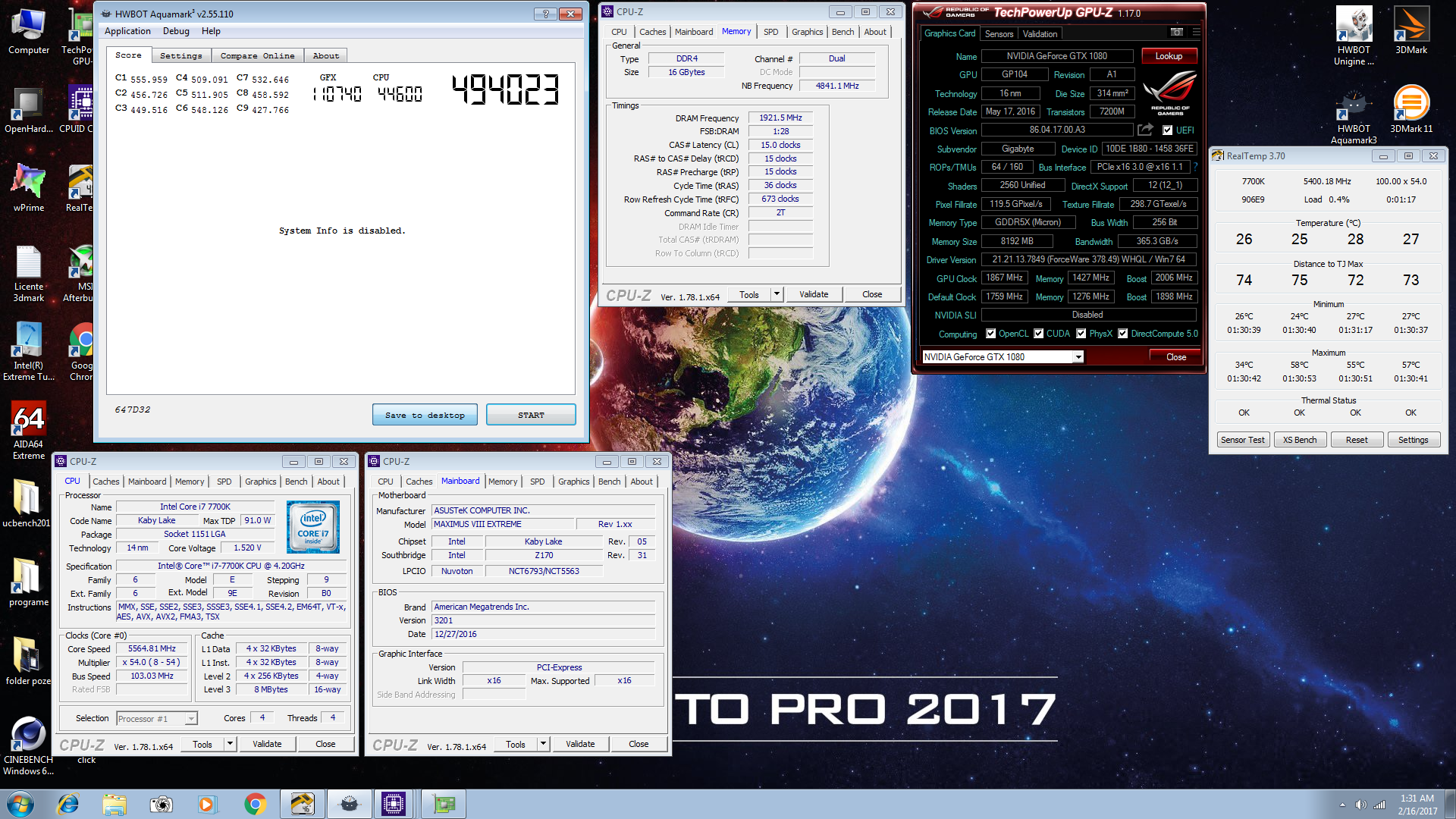
Task: Switch to Sensors tab in GPU-Z
Action: [999, 33]
